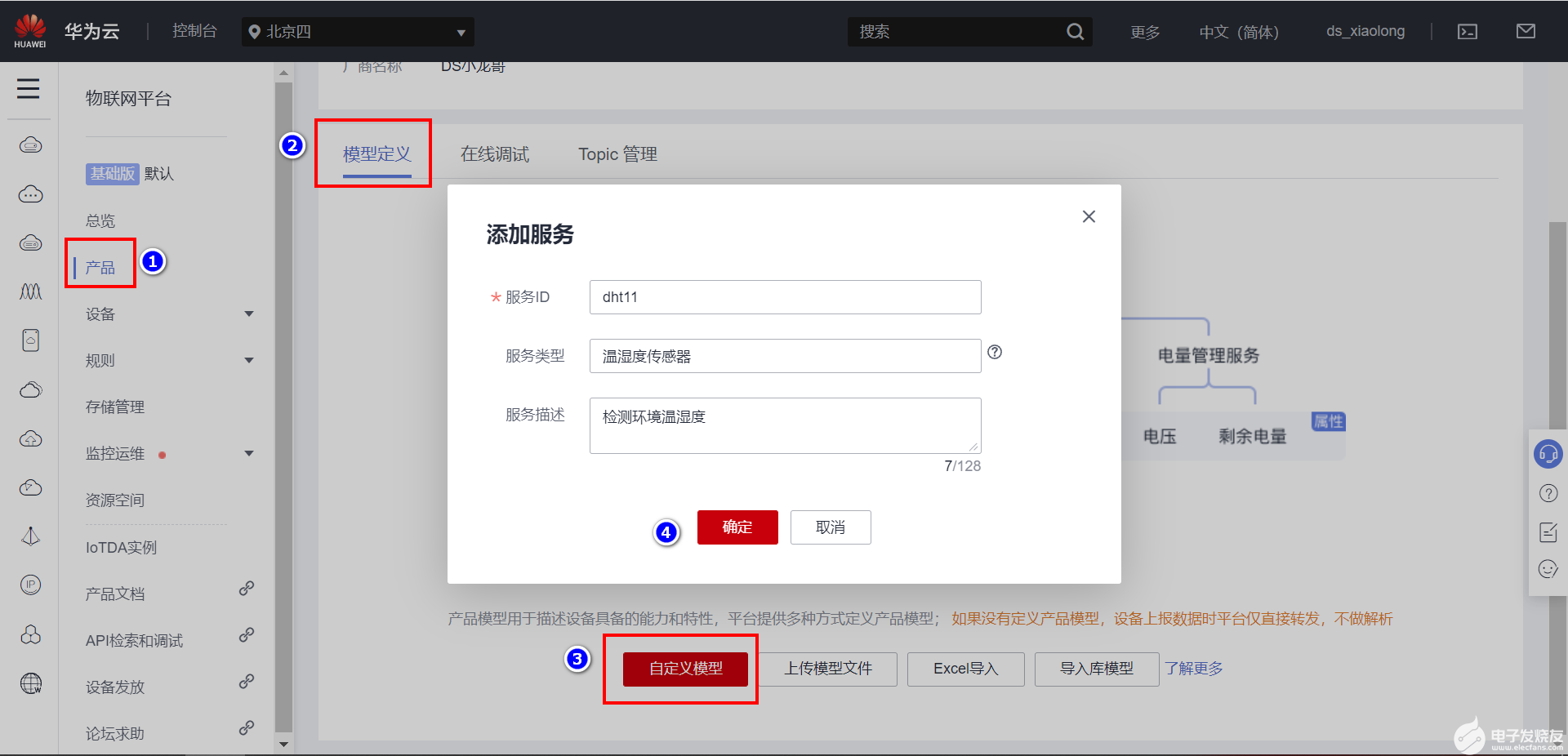Image resolution: width=1568 pixels, height=756 pixels.
Task: Click the 上传模型文件 button
Action: tap(828, 669)
